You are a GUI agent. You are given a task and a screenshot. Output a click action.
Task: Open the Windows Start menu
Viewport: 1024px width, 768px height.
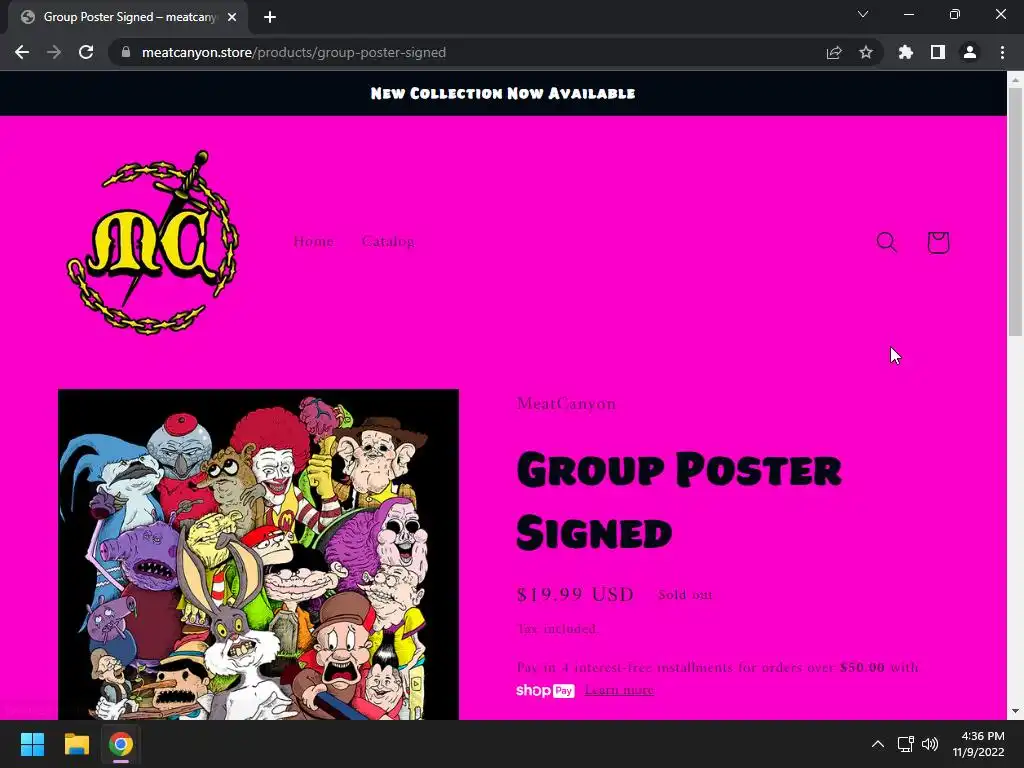(x=32, y=744)
